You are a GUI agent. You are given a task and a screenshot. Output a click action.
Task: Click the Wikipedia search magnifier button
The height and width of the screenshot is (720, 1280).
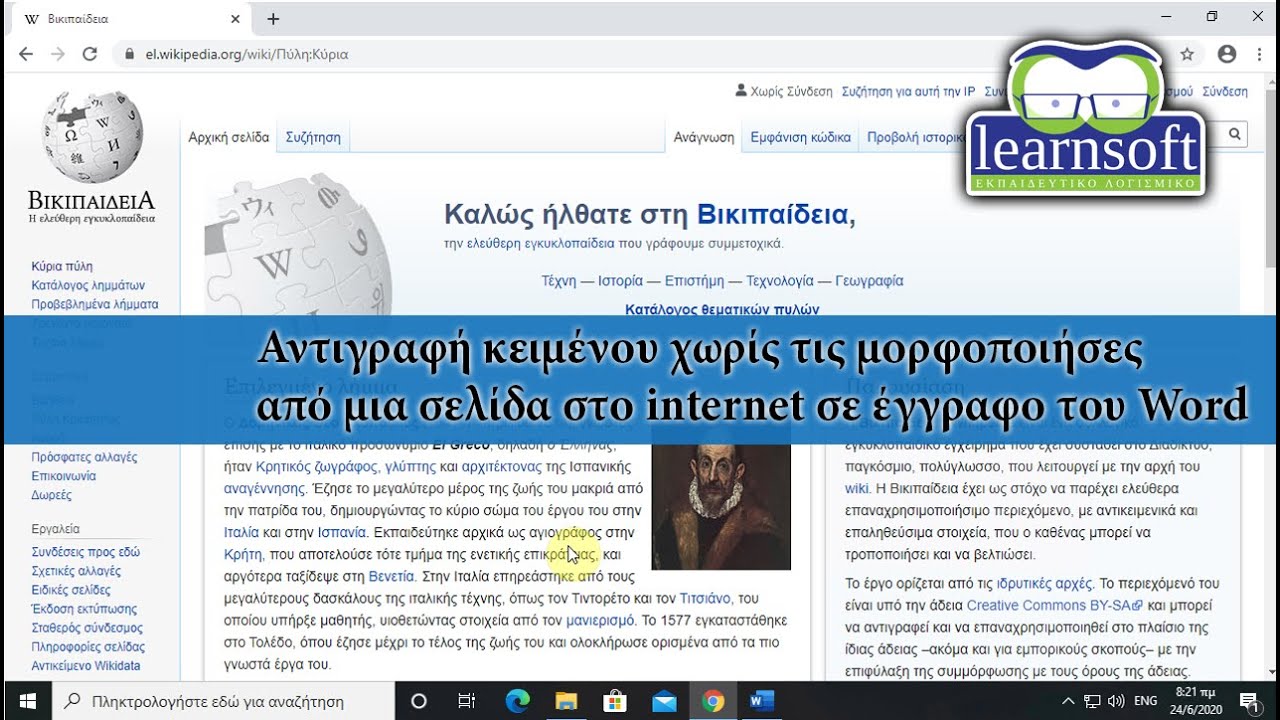1235,134
